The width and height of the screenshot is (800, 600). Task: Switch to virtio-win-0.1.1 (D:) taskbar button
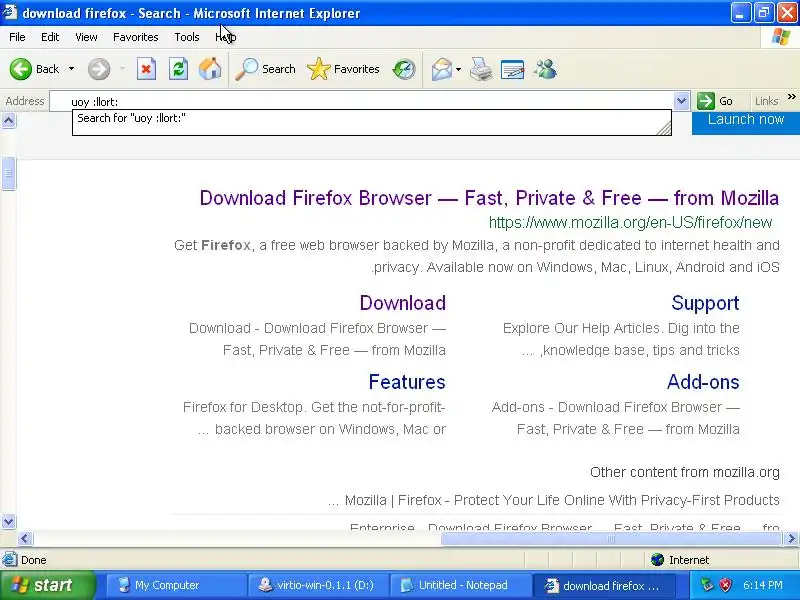coord(317,586)
